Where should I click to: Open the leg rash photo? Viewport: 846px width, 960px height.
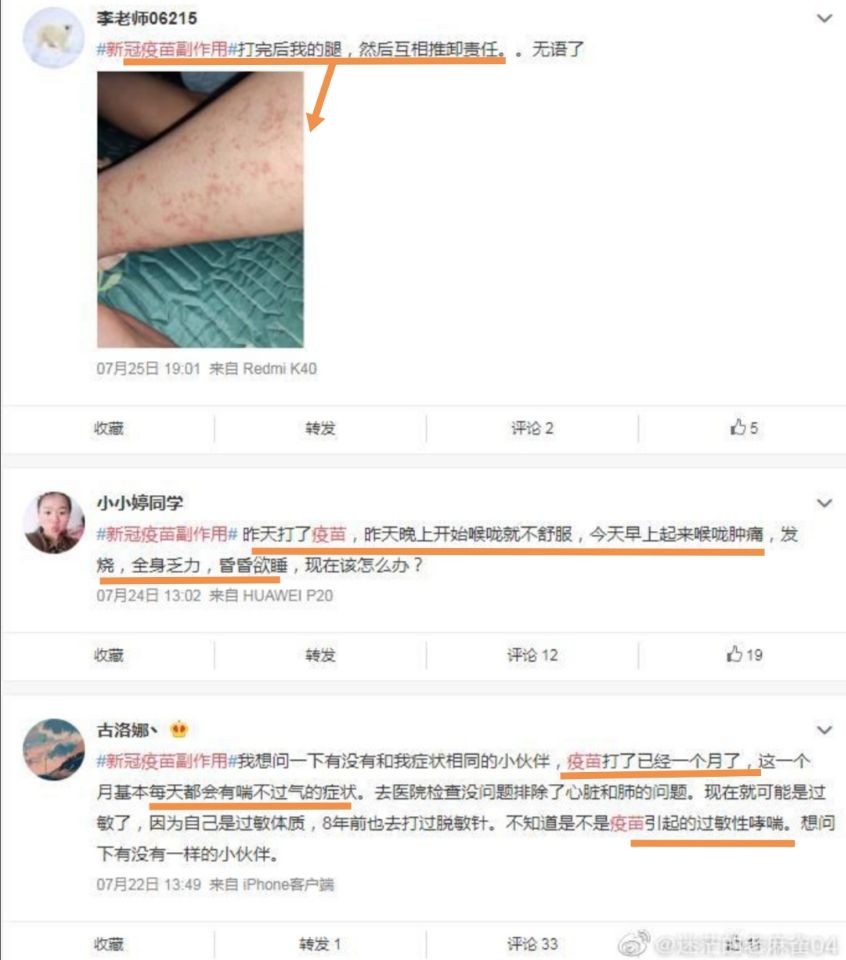200,209
